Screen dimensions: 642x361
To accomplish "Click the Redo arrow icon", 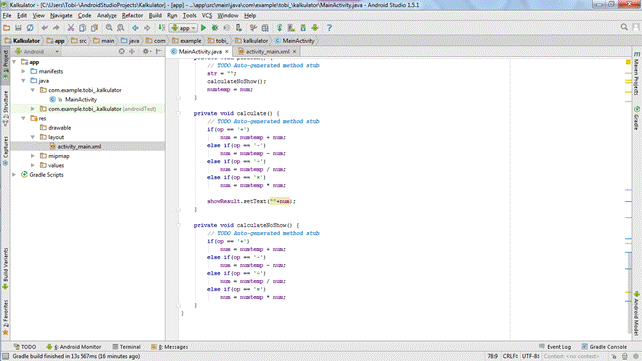I will 57,28.
